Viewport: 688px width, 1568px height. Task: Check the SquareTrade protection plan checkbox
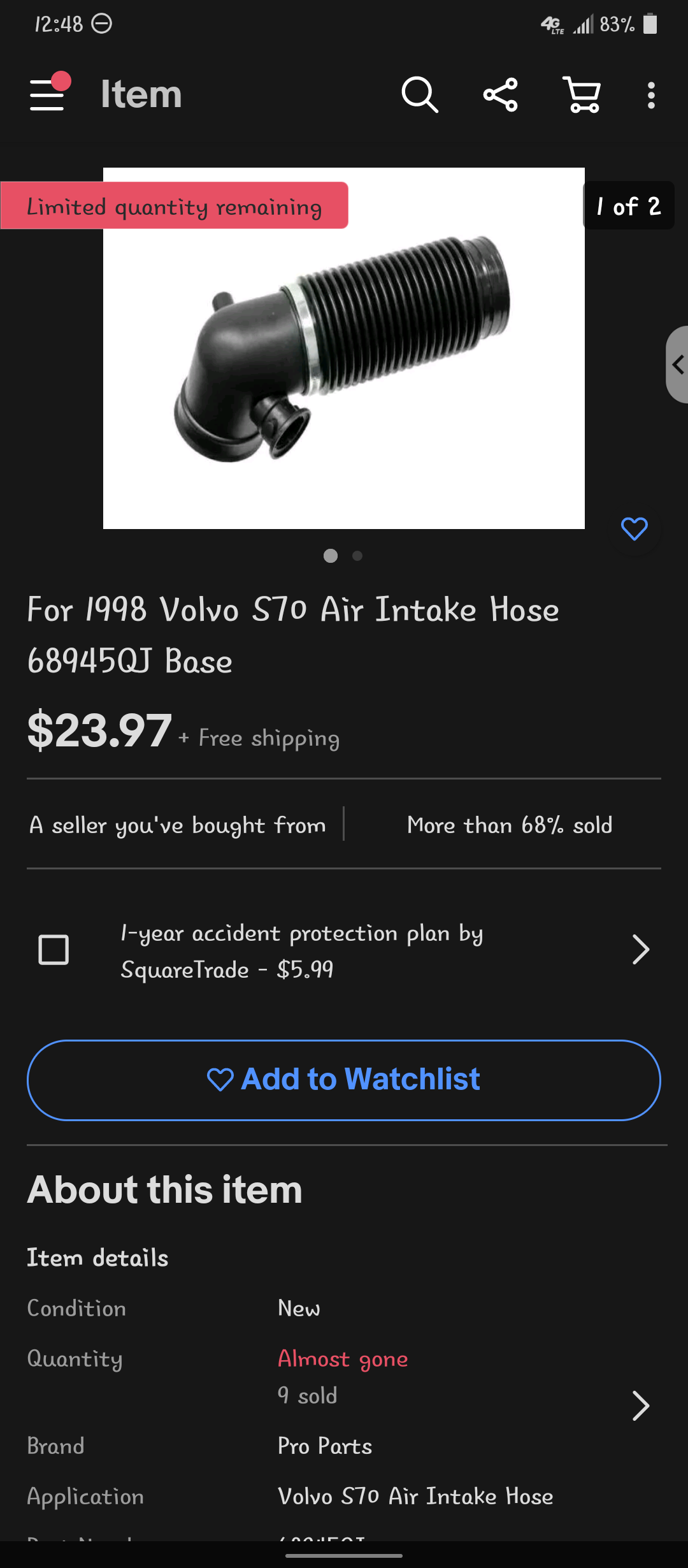coord(54,950)
